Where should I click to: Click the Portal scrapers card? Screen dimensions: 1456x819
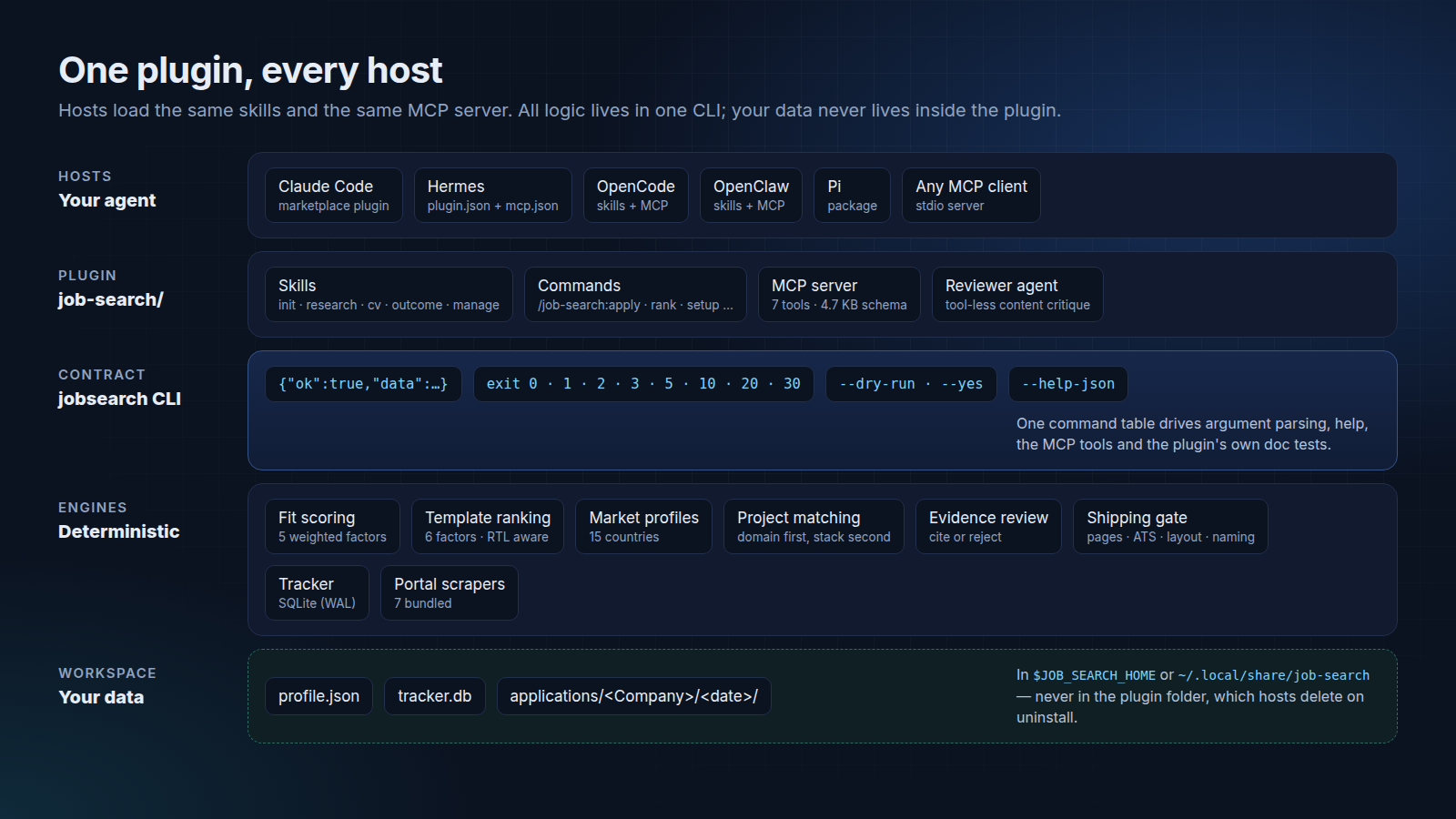point(450,592)
